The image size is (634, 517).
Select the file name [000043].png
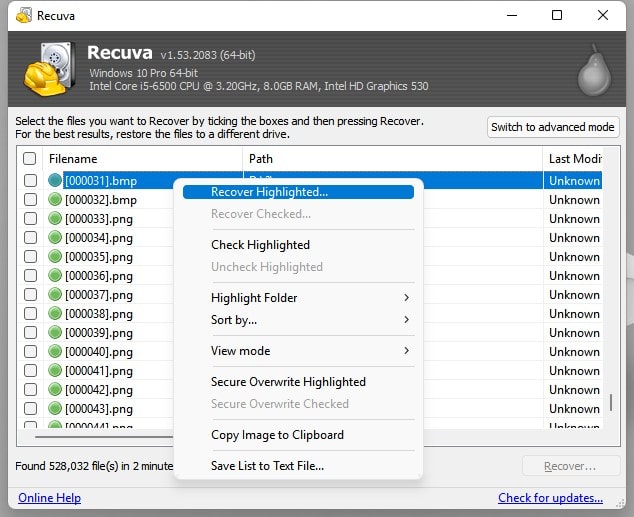click(99, 409)
